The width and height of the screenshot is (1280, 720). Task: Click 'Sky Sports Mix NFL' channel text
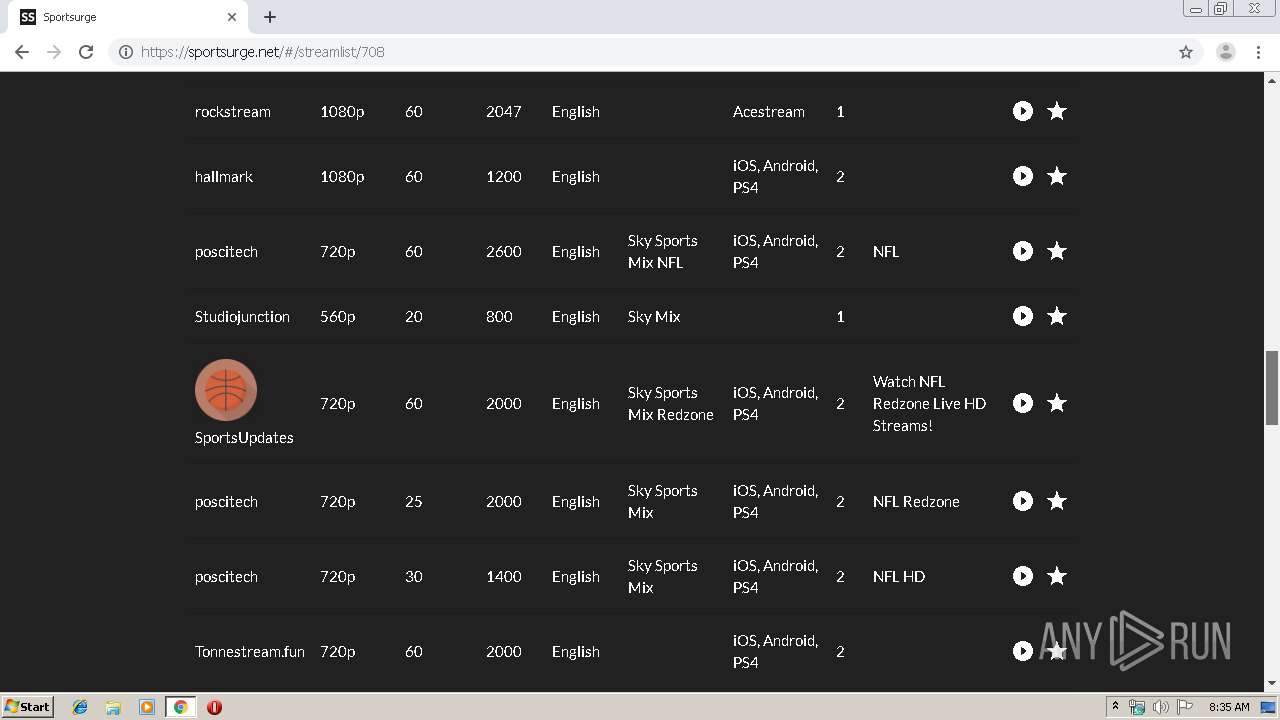tap(663, 251)
